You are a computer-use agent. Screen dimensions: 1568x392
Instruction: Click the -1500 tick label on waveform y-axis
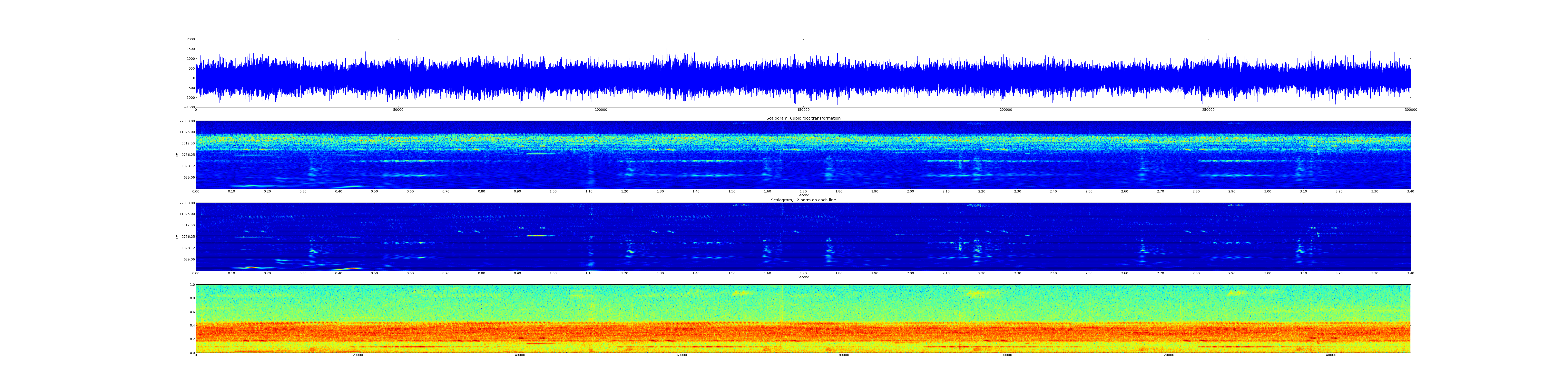pos(190,107)
